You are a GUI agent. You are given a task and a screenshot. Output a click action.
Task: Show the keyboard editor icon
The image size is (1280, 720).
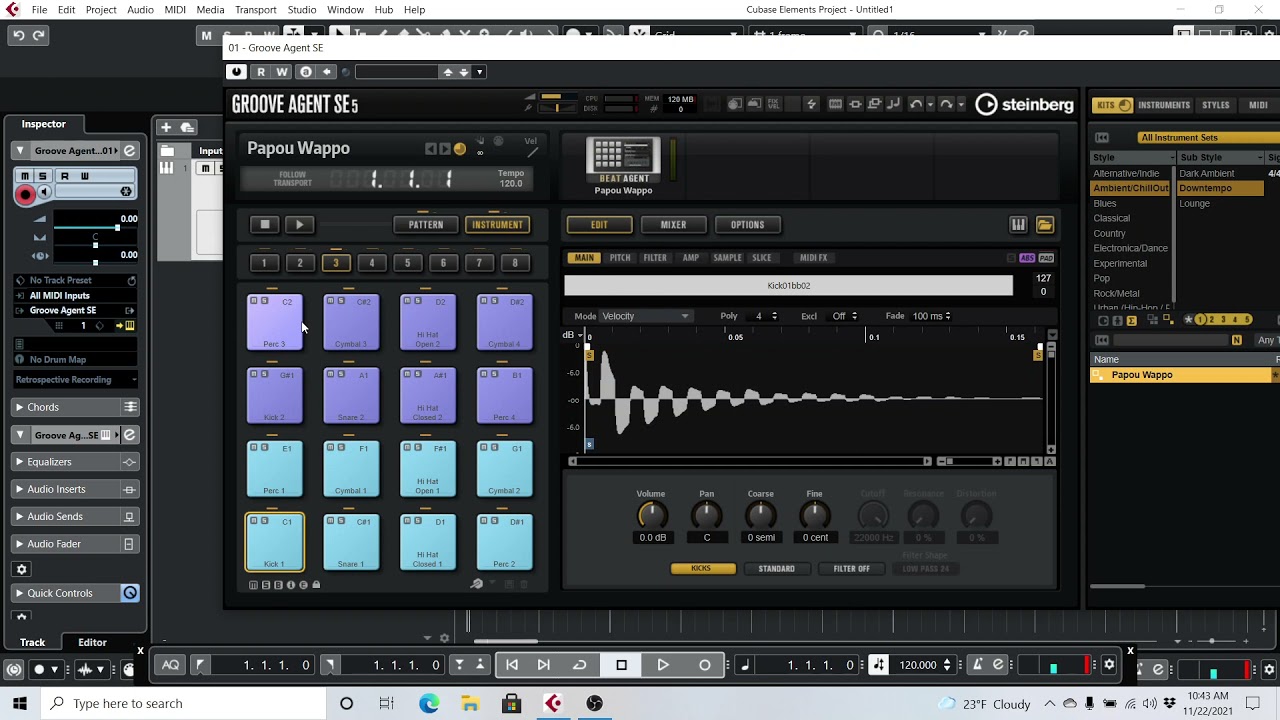pos(1018,225)
